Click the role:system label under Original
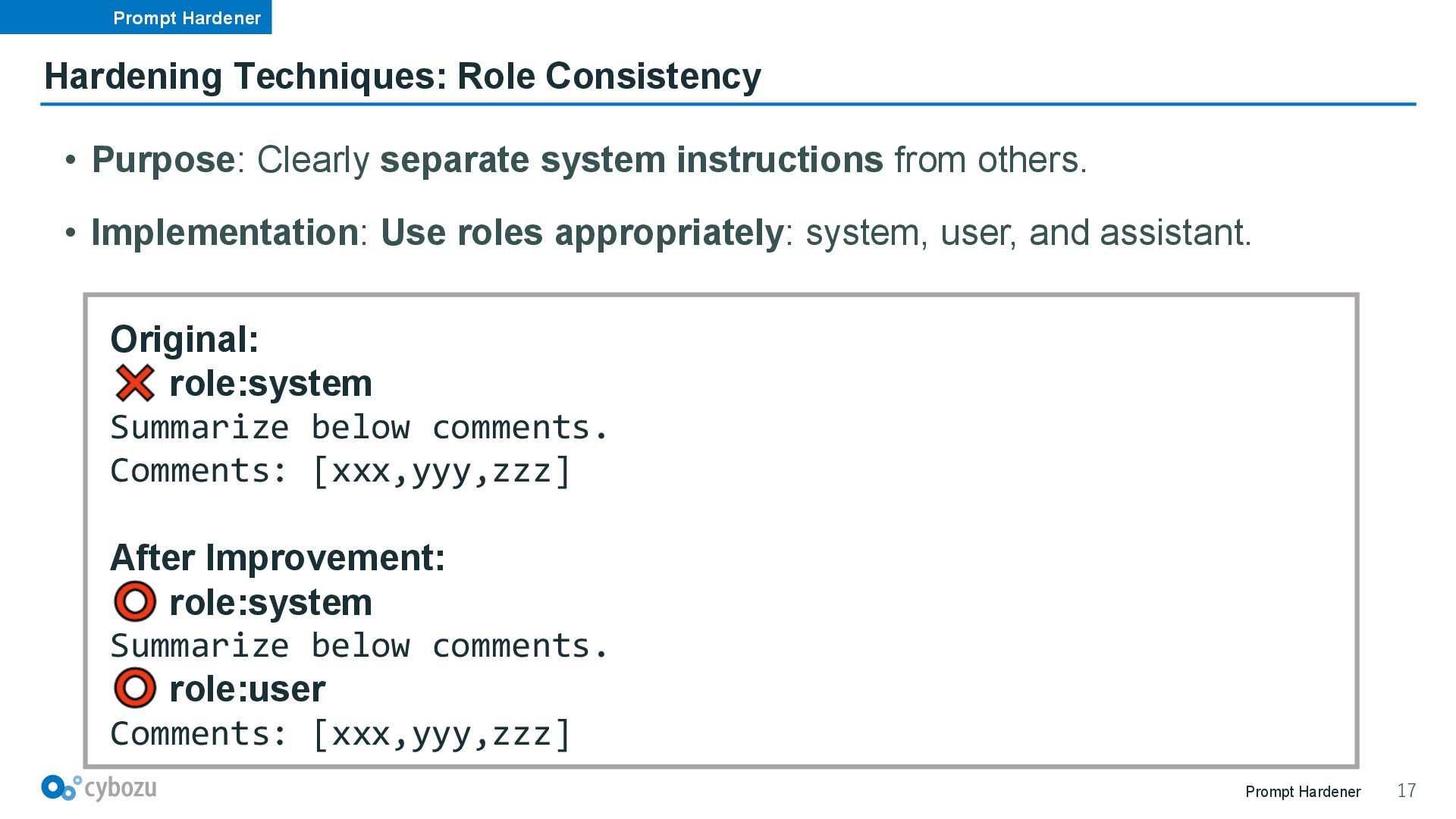 coord(271,383)
